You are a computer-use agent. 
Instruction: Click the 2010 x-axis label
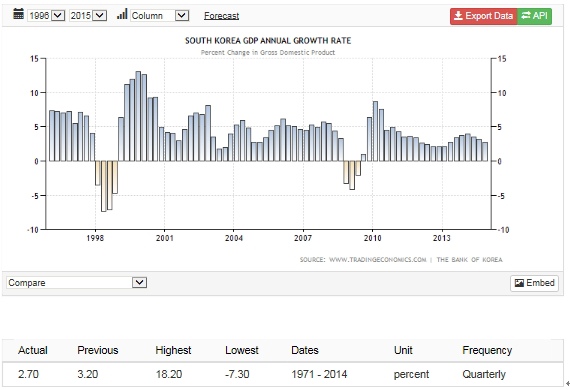(x=373, y=238)
